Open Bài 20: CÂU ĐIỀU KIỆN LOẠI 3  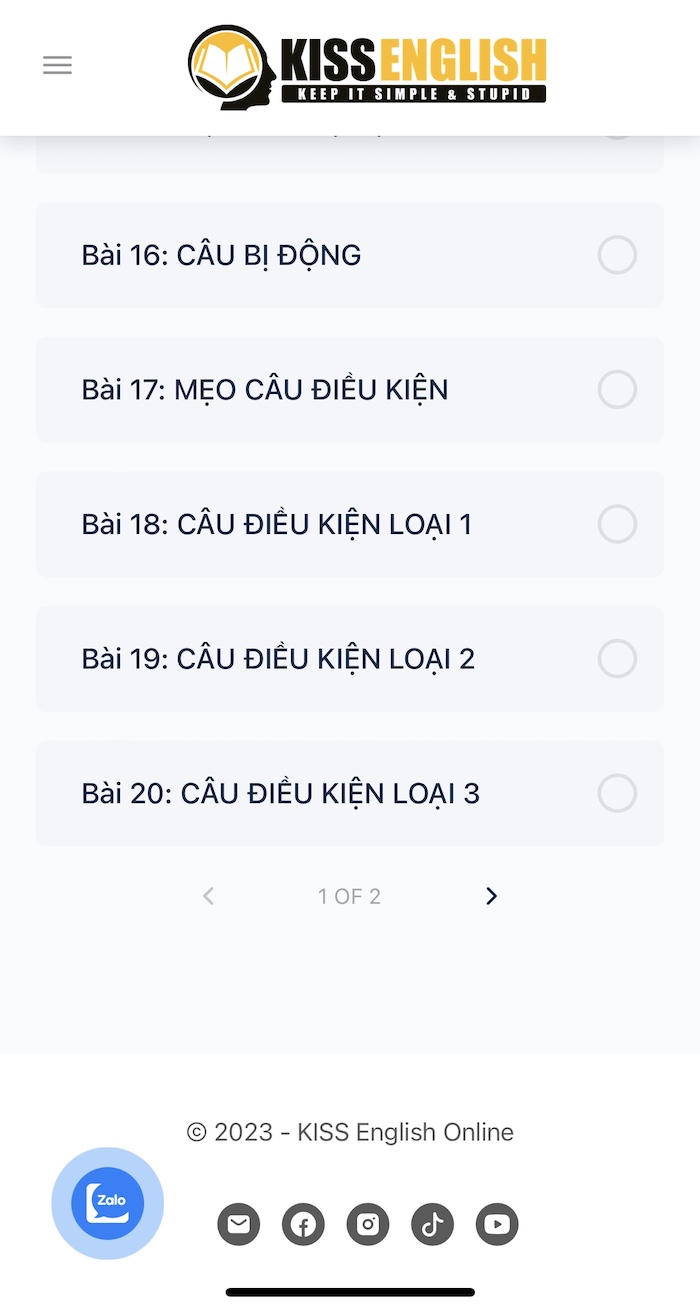[x=350, y=793]
